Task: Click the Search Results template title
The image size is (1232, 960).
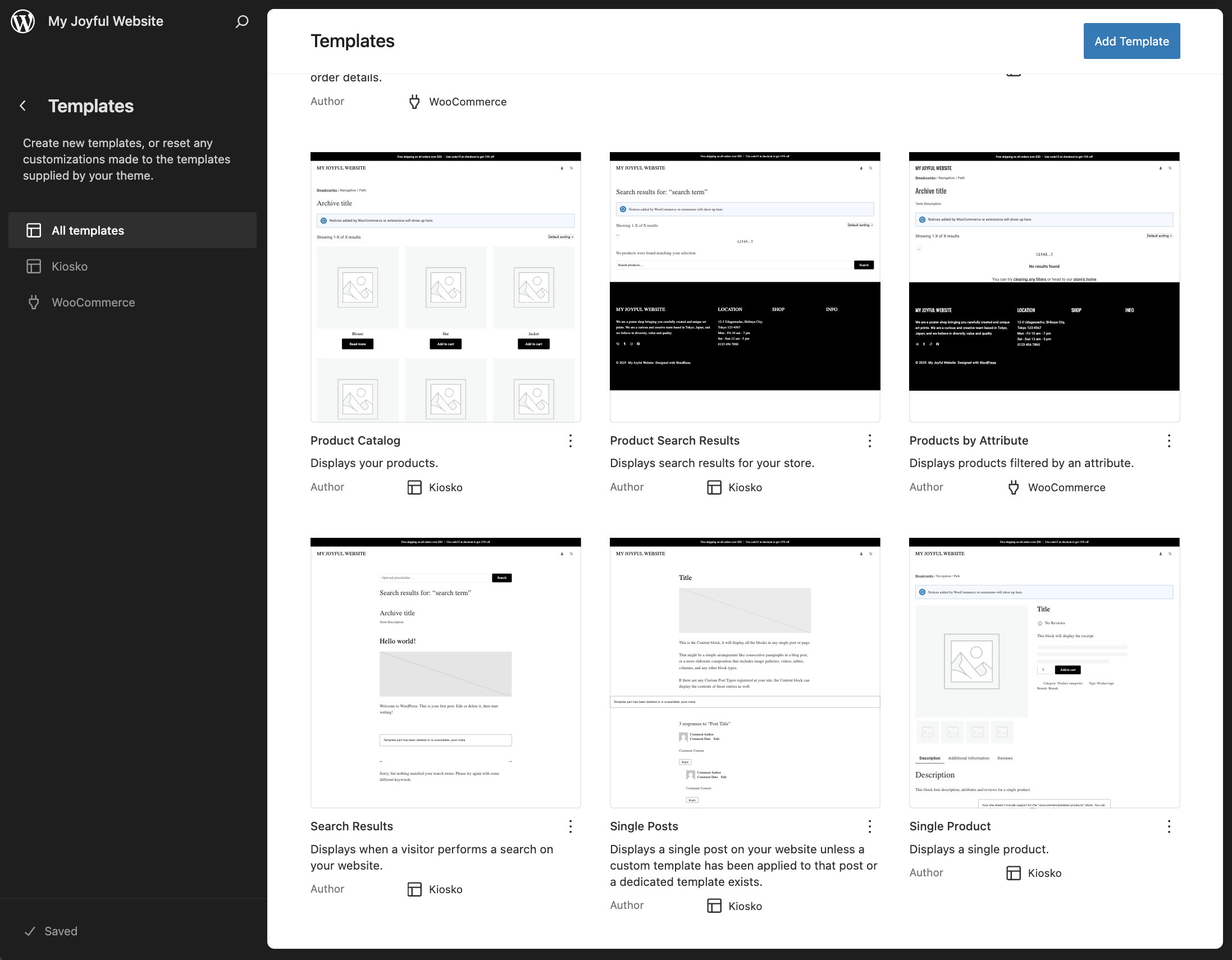Action: pyautogui.click(x=352, y=826)
